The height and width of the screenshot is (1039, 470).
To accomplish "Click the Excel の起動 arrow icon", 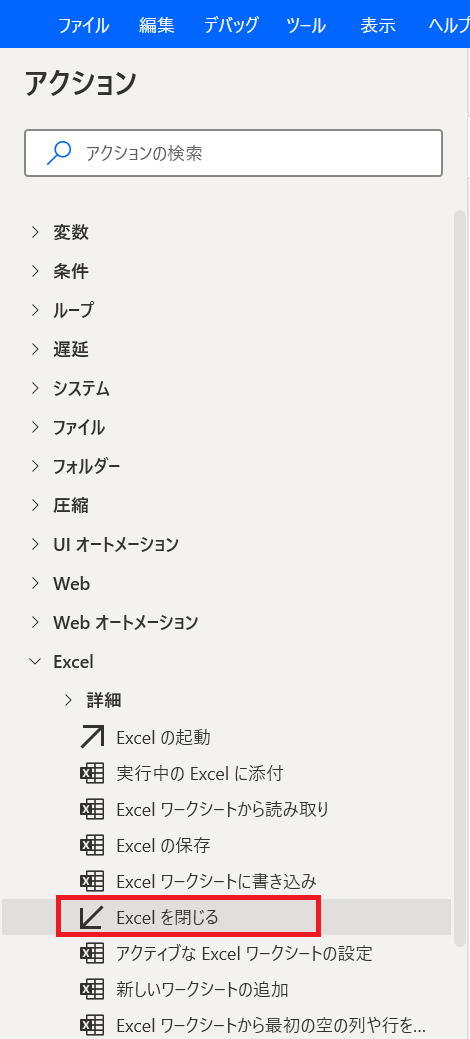I will point(91,737).
